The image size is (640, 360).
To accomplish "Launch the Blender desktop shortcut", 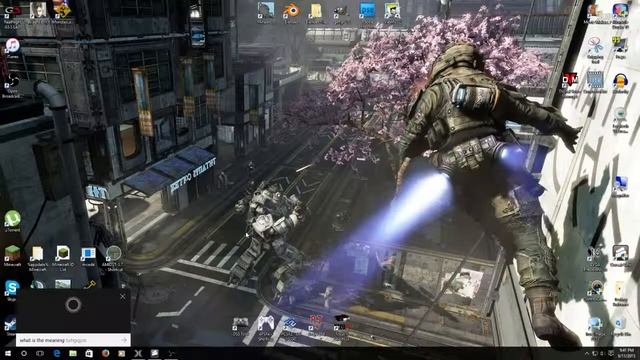I will click(x=291, y=12).
